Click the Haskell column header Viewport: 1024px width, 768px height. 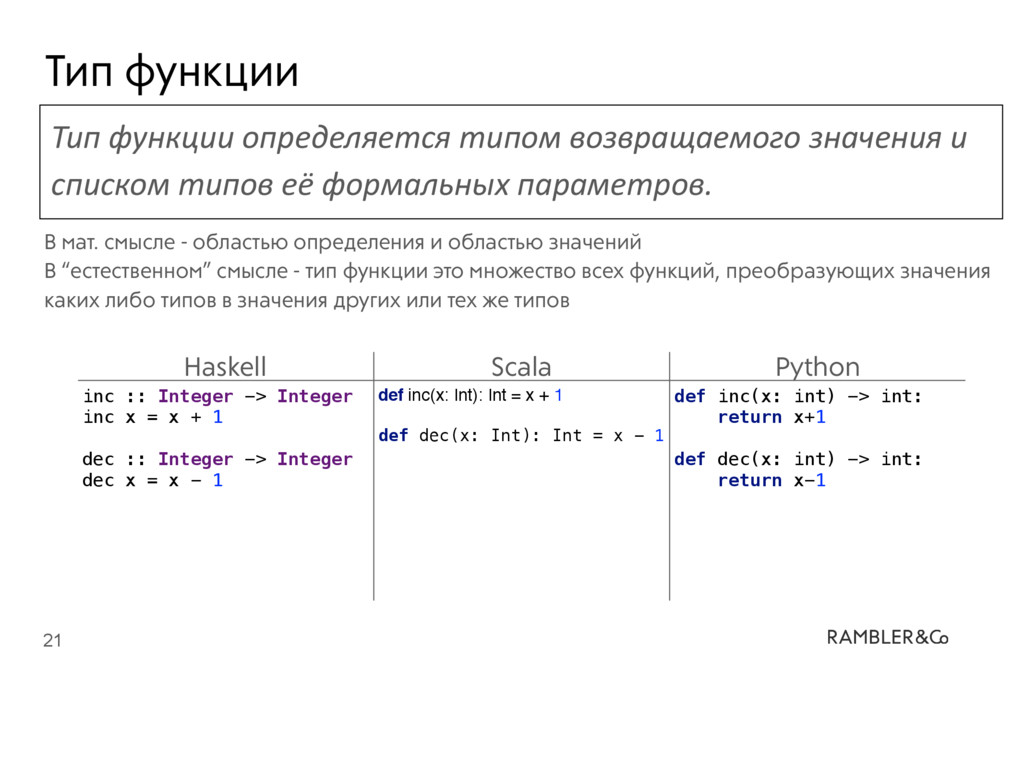[x=225, y=366]
